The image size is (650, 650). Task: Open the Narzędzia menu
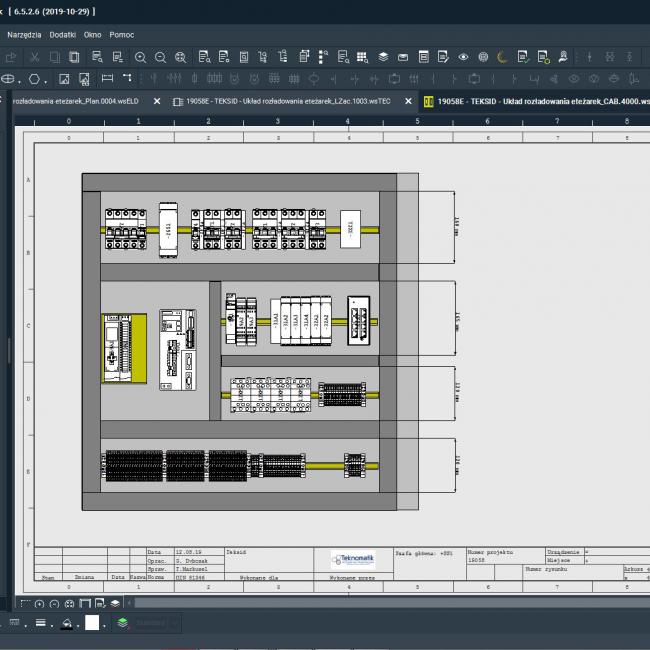(24, 34)
